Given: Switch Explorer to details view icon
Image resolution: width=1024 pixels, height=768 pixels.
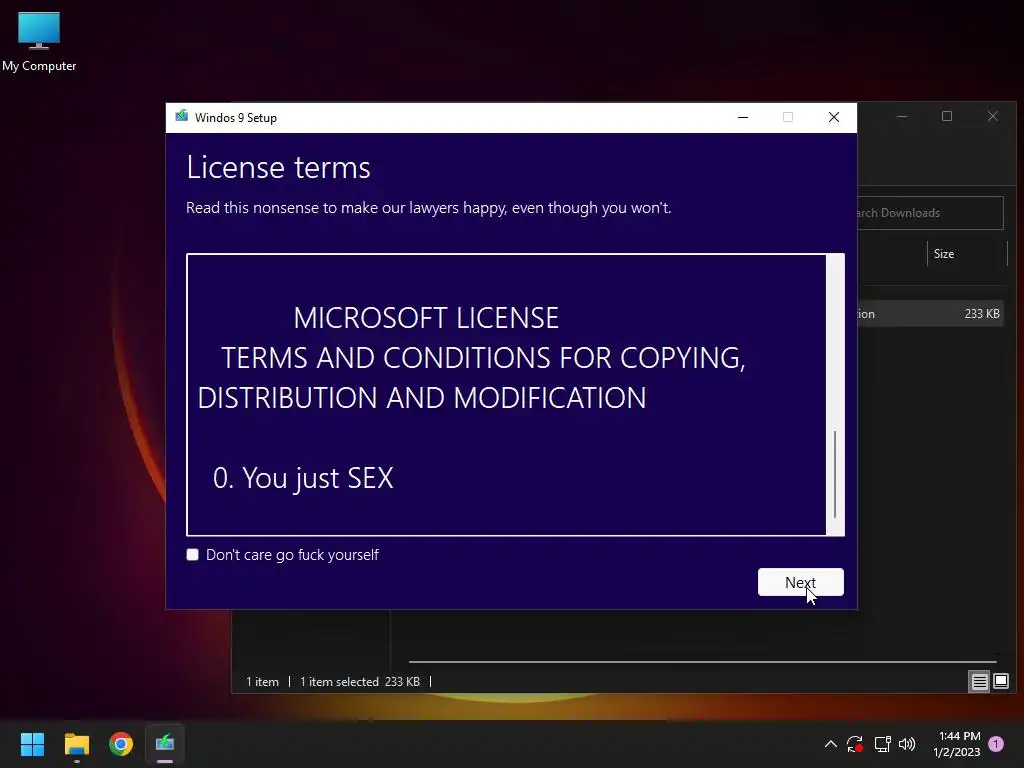Looking at the screenshot, I should (x=979, y=682).
